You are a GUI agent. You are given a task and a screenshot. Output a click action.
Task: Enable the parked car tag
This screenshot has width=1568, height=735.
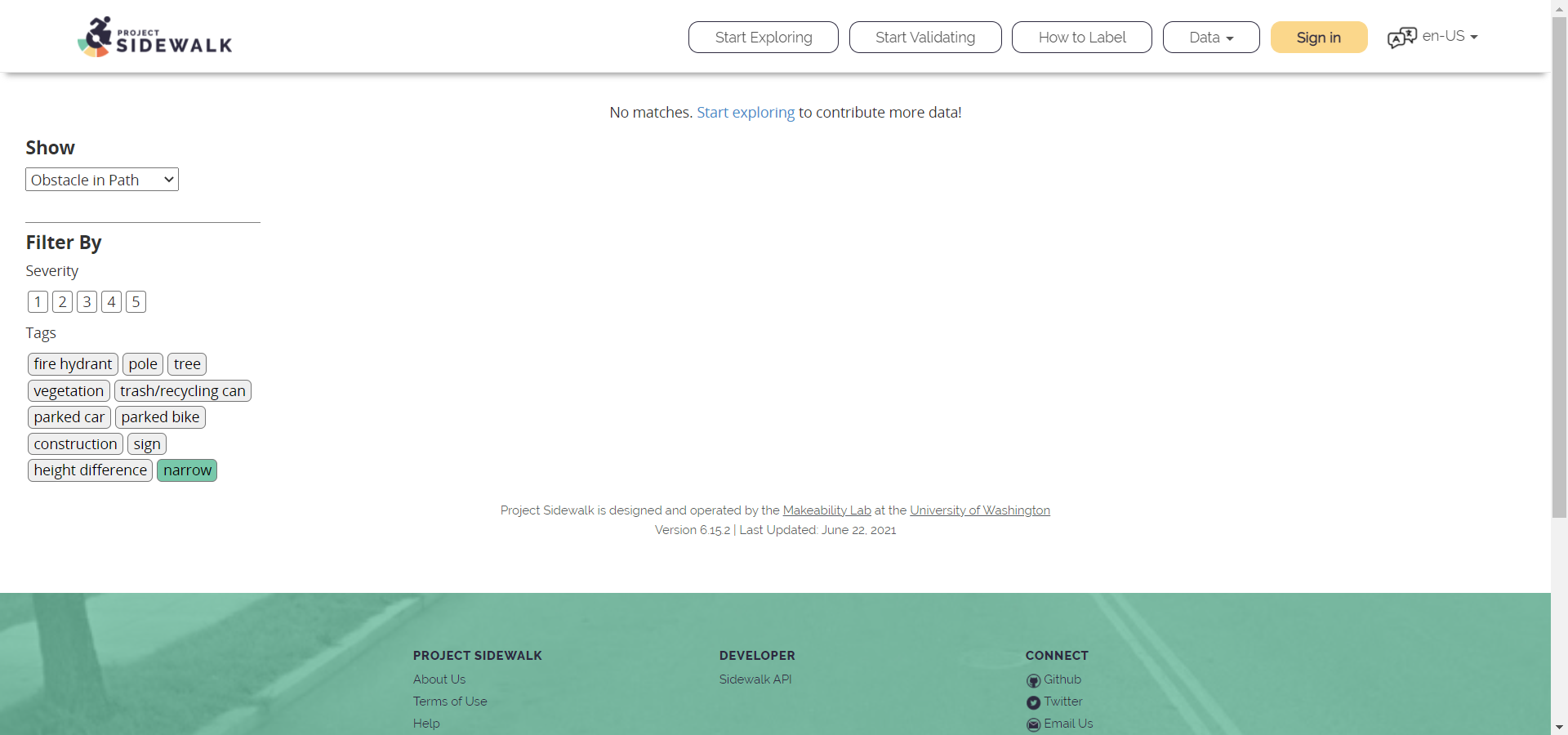pos(69,417)
